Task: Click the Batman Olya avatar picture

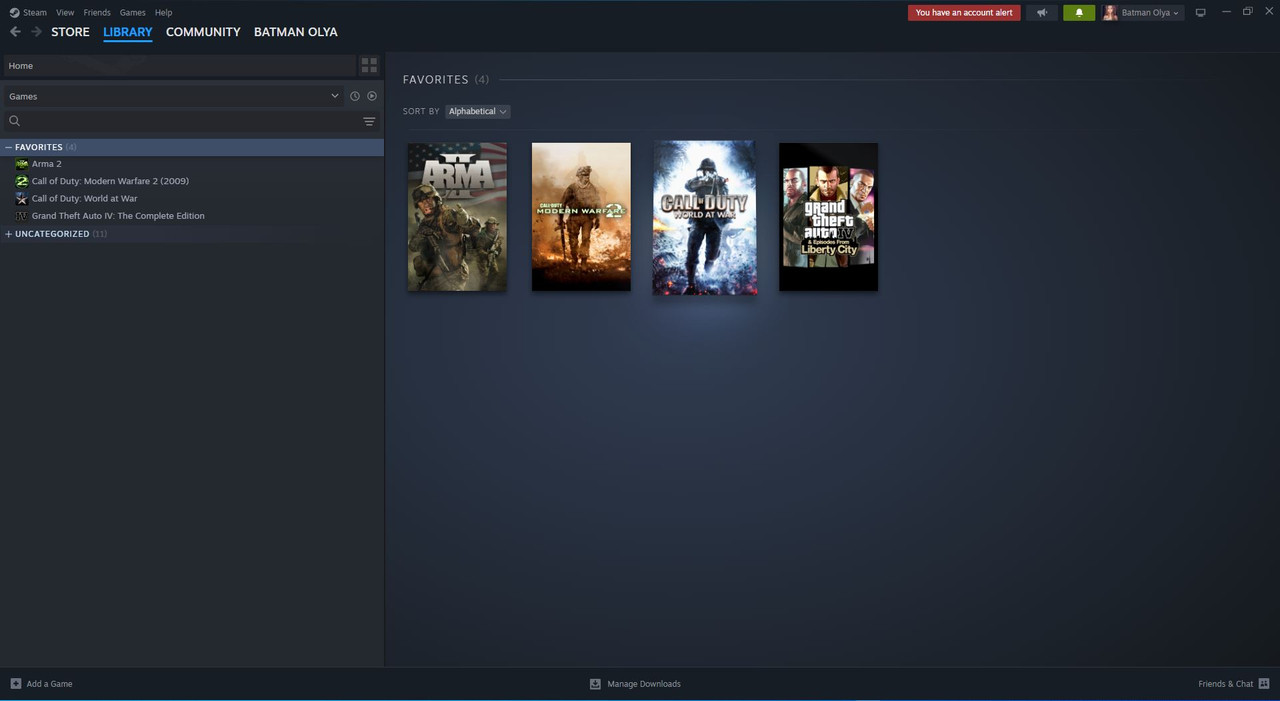Action: [1110, 13]
